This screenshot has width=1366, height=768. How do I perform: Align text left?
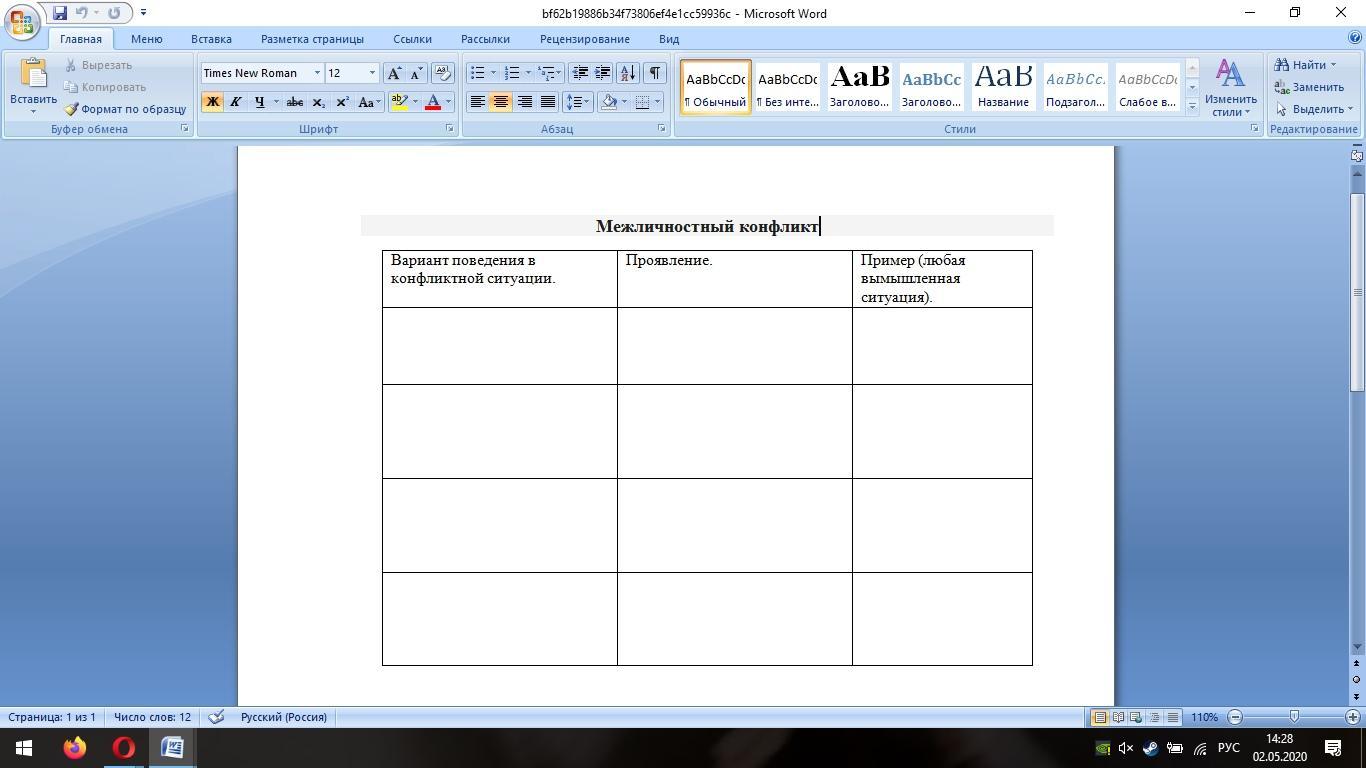[x=478, y=102]
